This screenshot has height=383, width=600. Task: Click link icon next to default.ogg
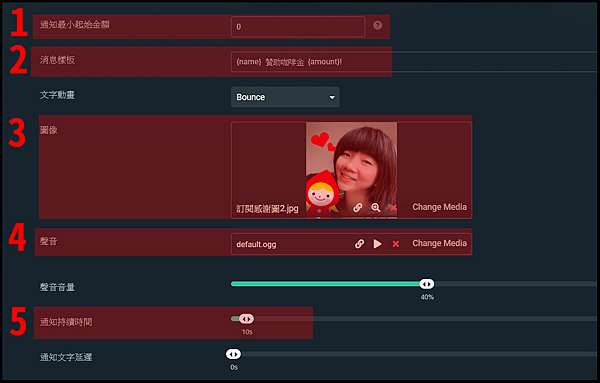click(x=359, y=244)
